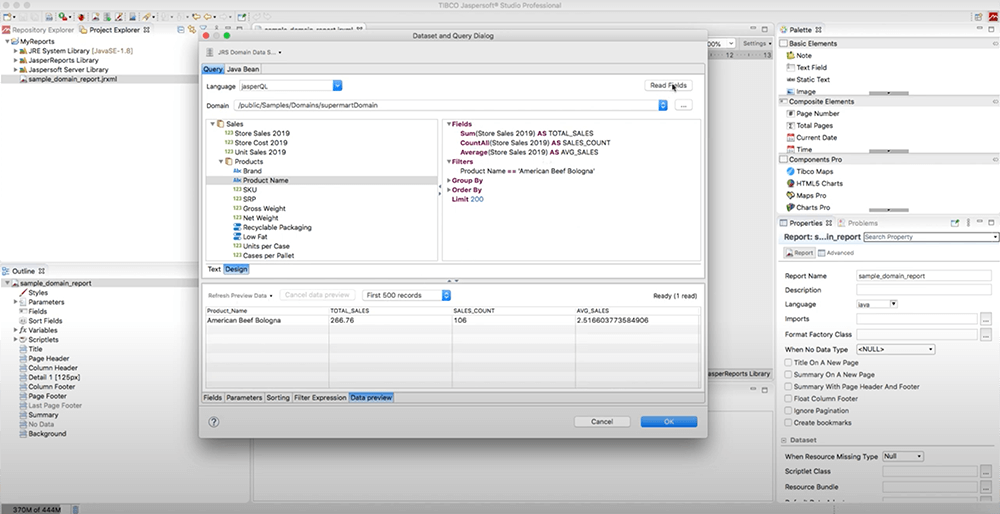
Task: Switch to the Java Bean tab
Action: (243, 69)
